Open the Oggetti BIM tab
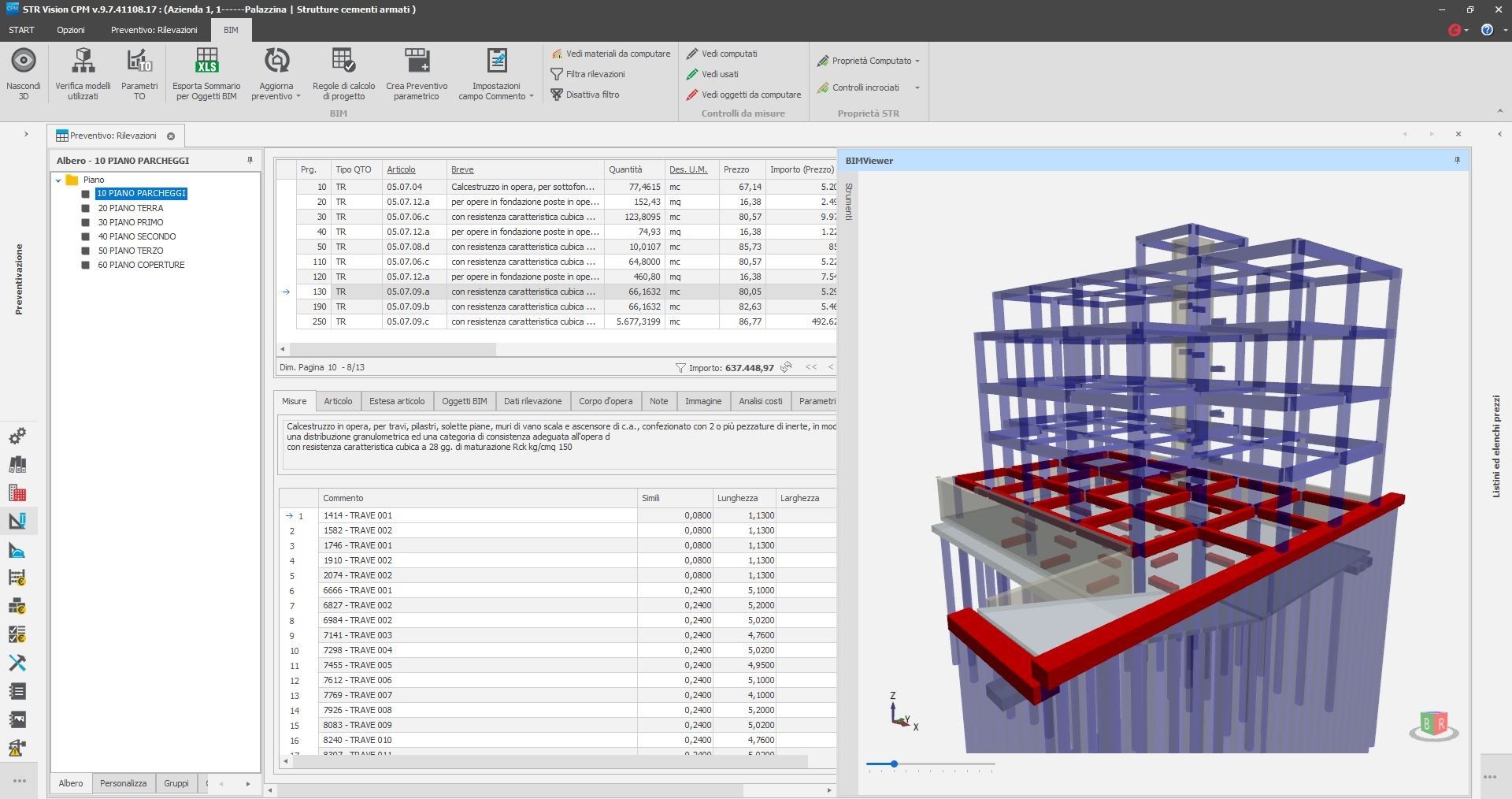Screen dimensions: 1512x799 [x=465, y=401]
